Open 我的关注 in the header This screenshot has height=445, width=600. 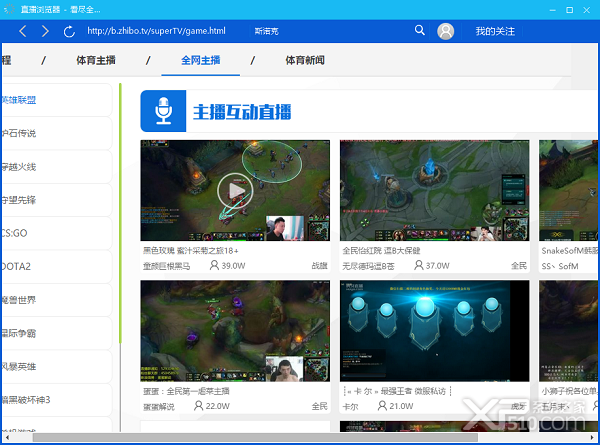495,31
